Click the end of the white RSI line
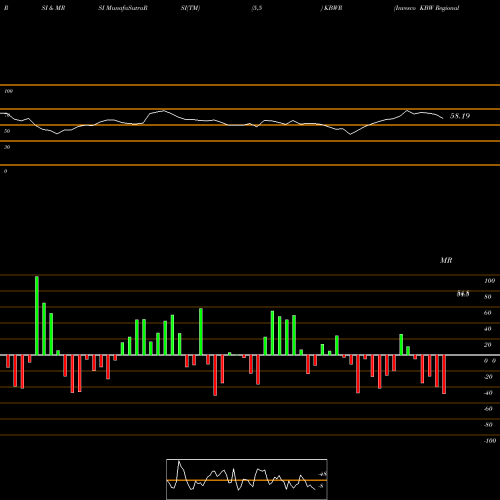This screenshot has height=500, width=500. pyautogui.click(x=443, y=118)
